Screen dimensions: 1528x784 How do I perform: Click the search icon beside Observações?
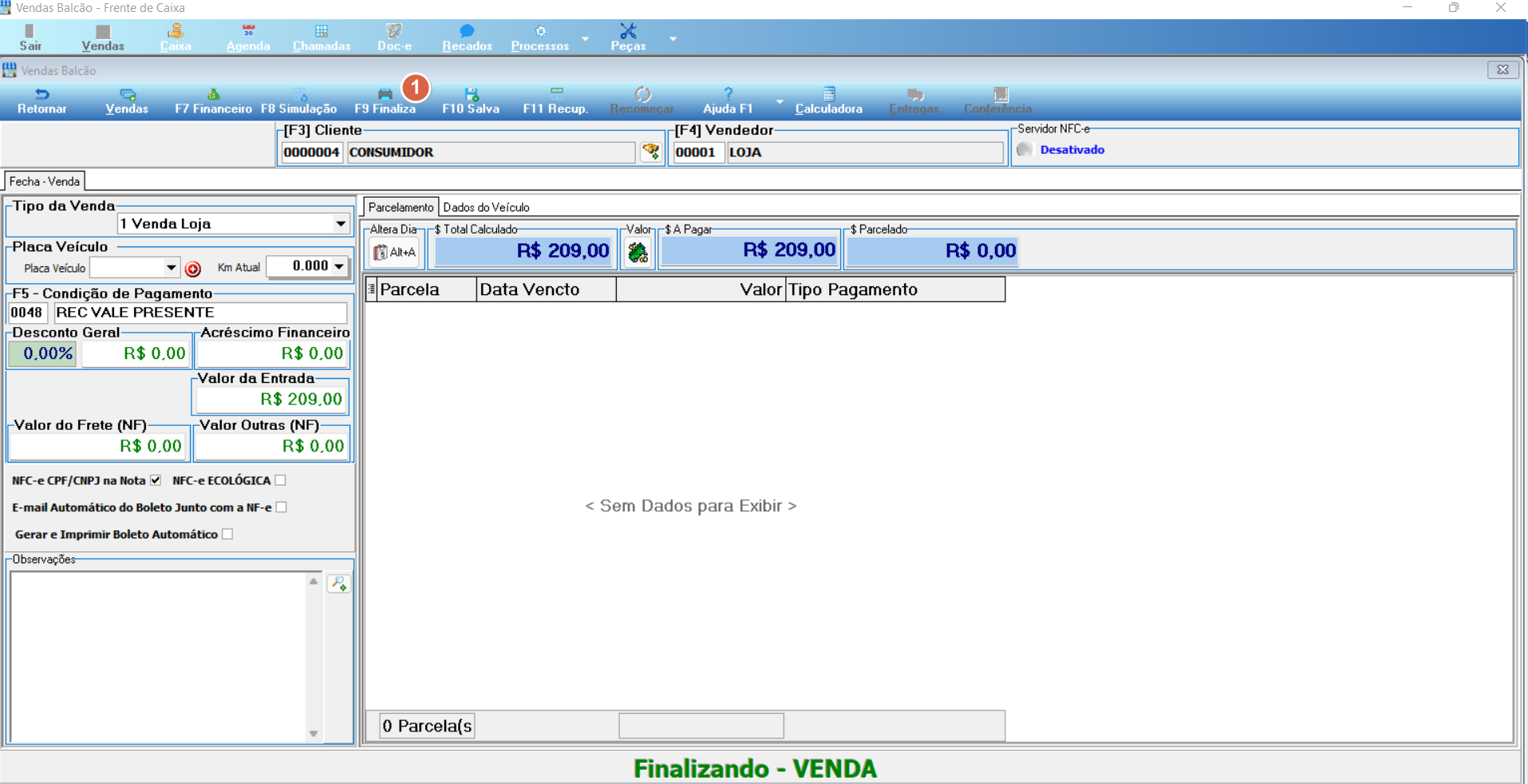(338, 584)
